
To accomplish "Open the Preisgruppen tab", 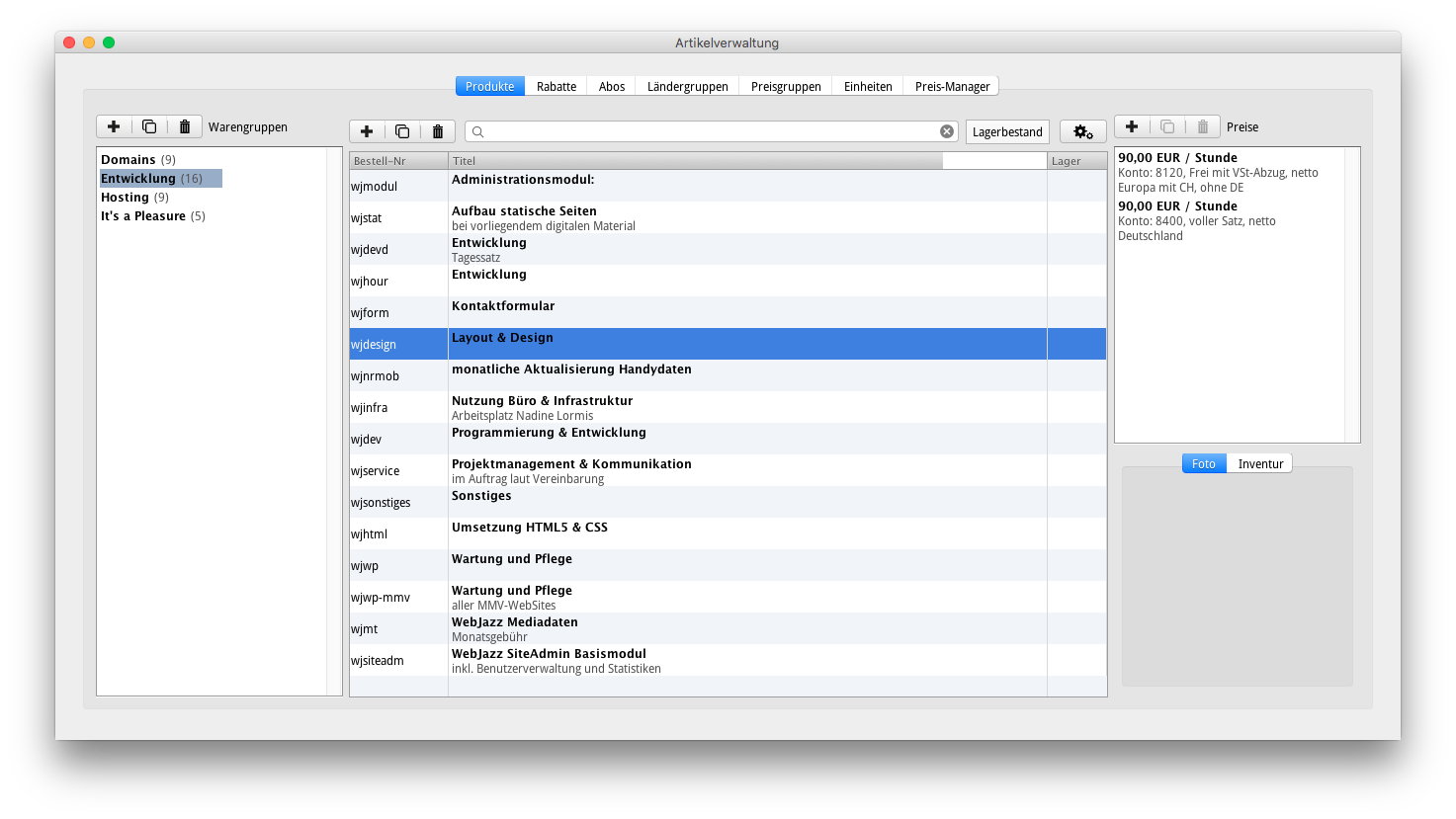I will pos(786,86).
